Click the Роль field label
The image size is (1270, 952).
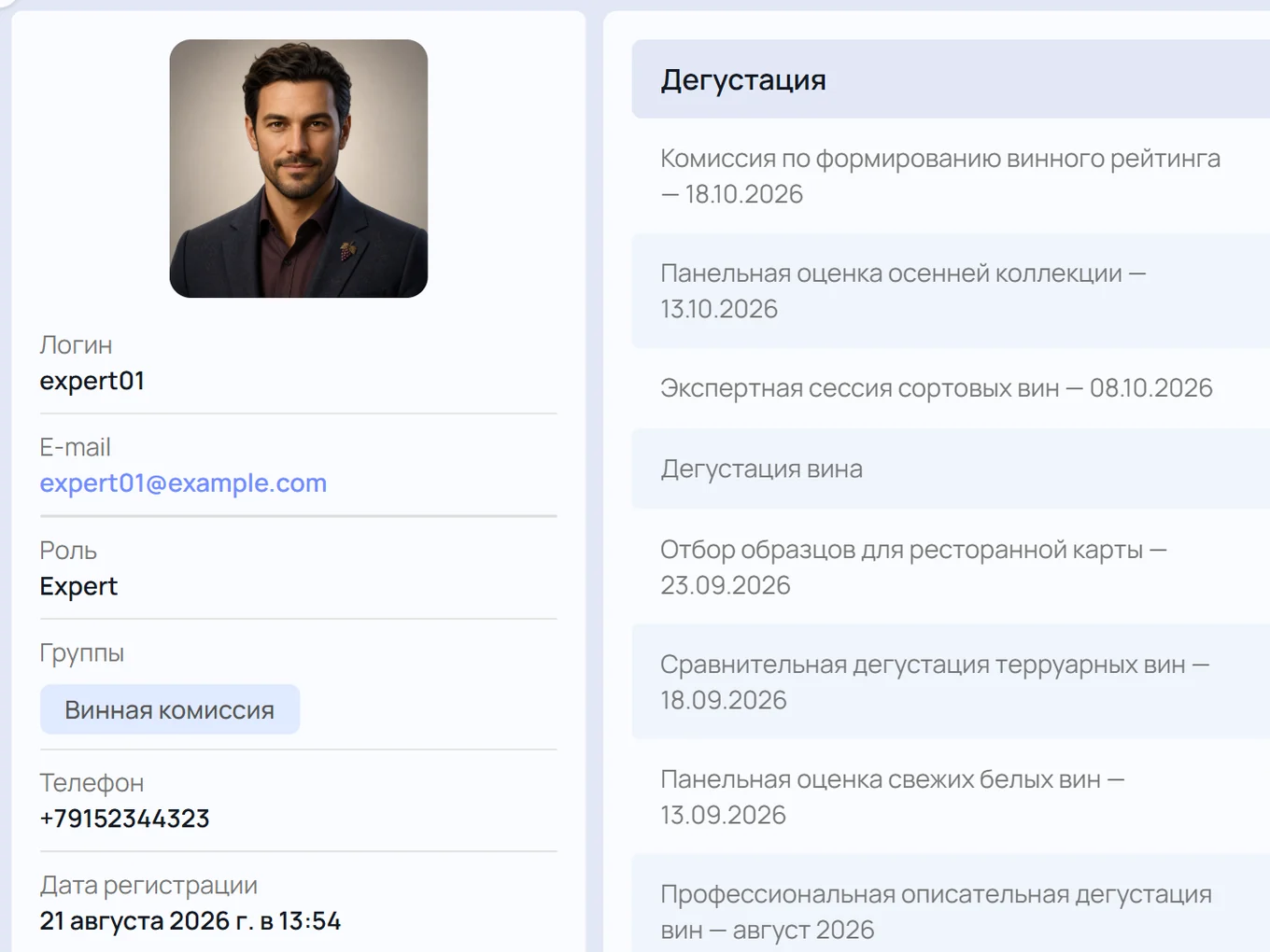(x=68, y=551)
